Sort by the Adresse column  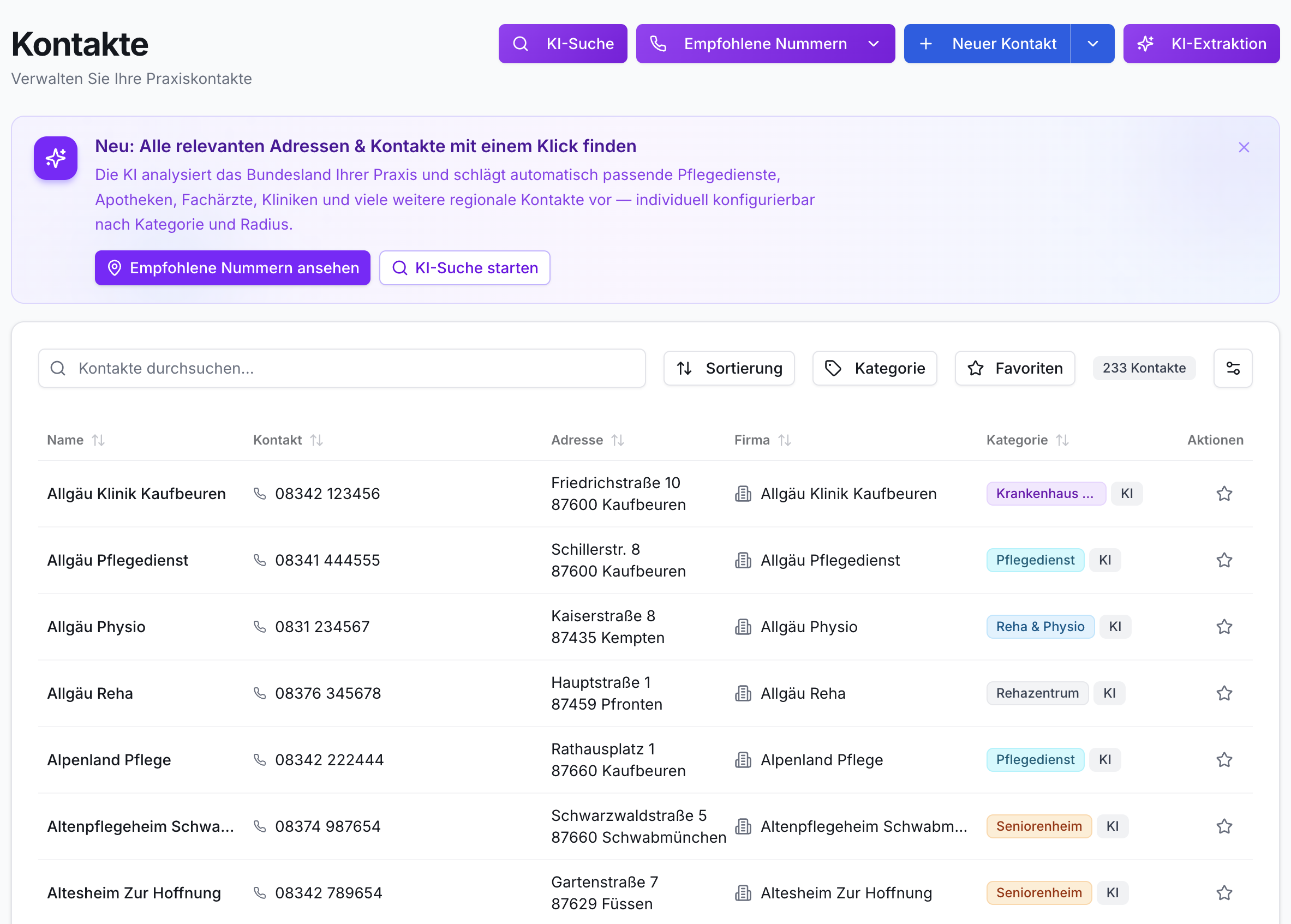coord(588,440)
